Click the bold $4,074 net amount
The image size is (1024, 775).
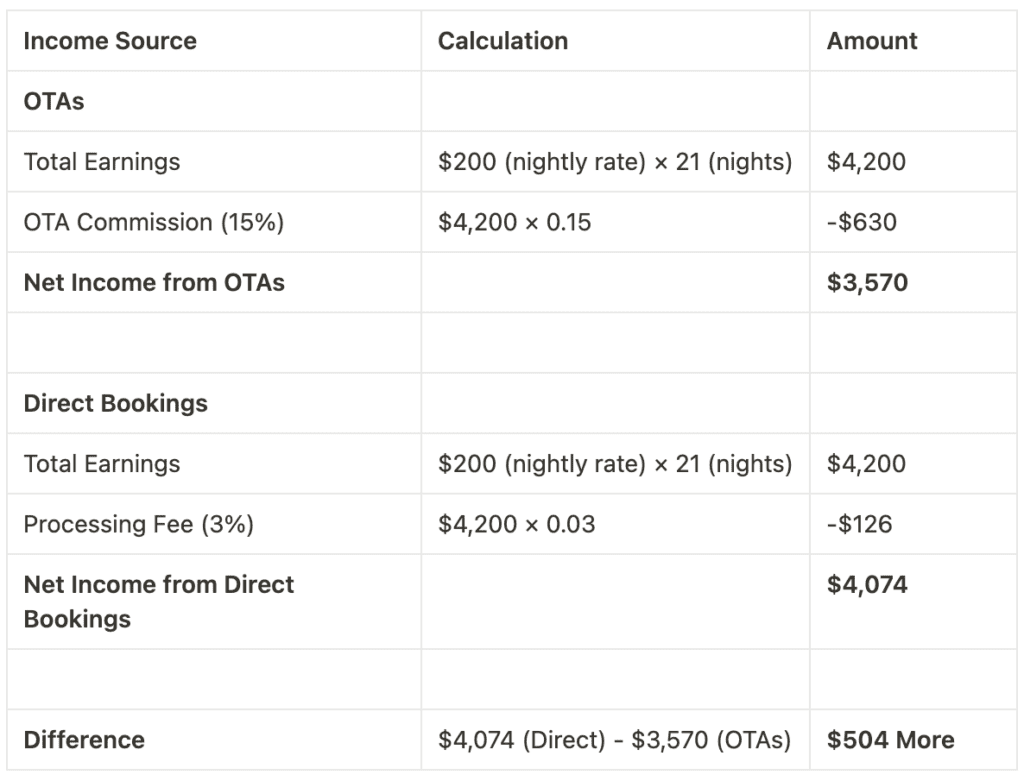[867, 585]
